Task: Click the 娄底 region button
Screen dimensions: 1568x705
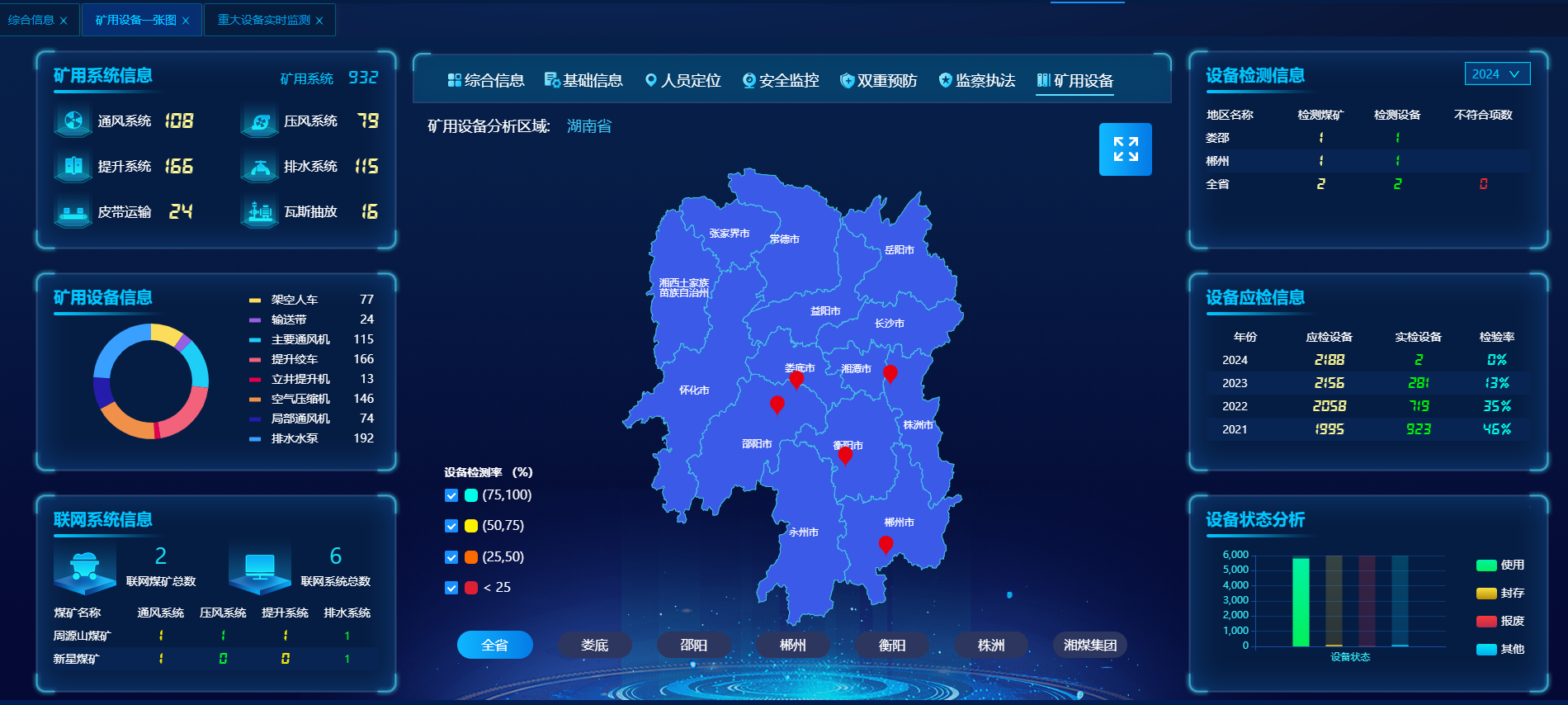Action: tap(594, 645)
